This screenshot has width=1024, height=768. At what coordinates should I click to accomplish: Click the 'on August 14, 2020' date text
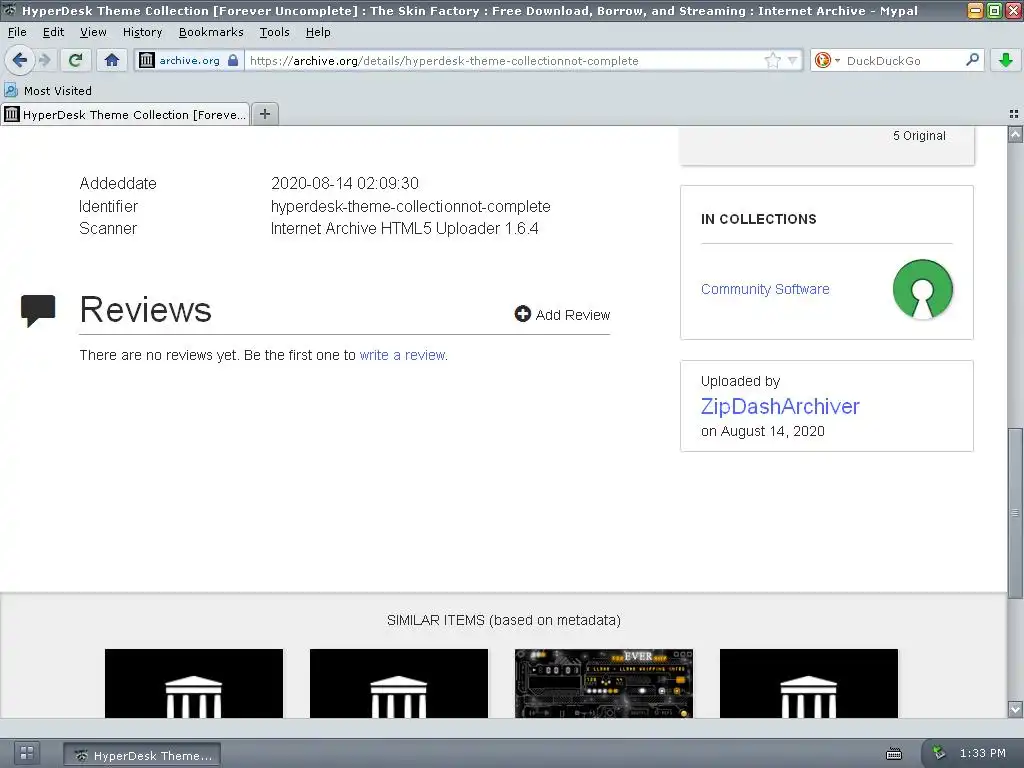point(763,431)
